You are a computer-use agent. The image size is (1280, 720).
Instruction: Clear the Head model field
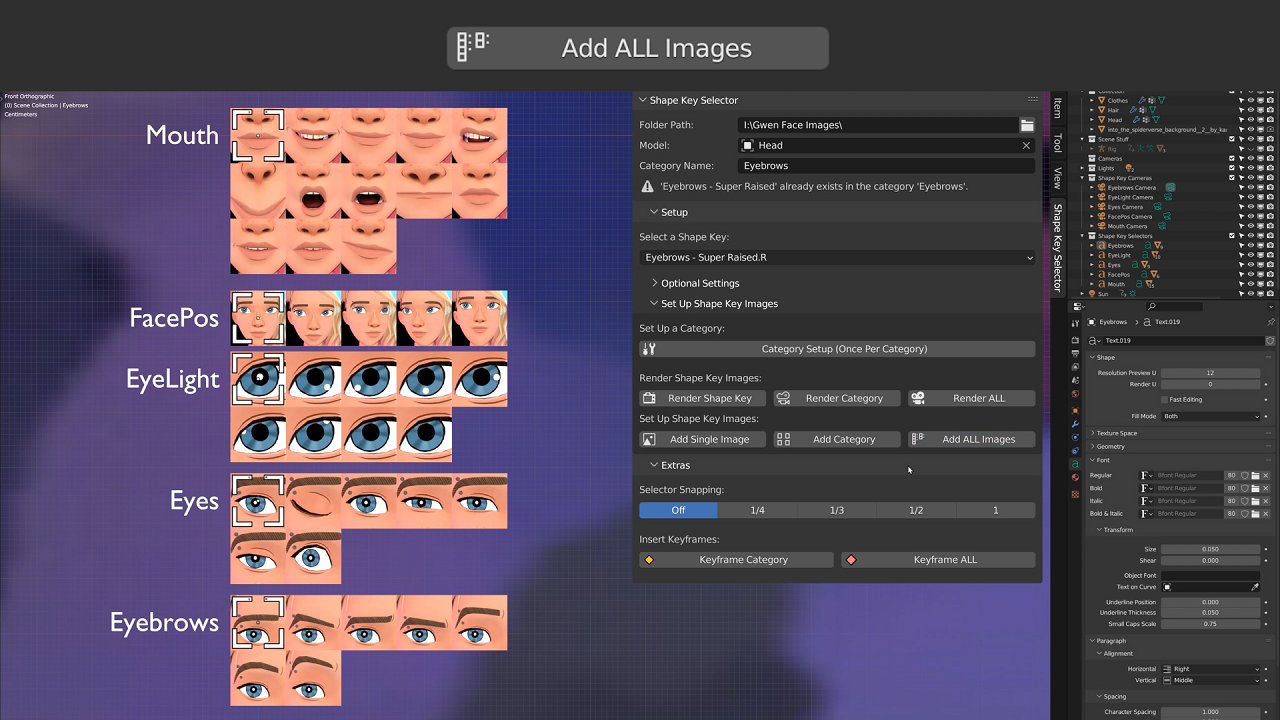tap(1026, 145)
